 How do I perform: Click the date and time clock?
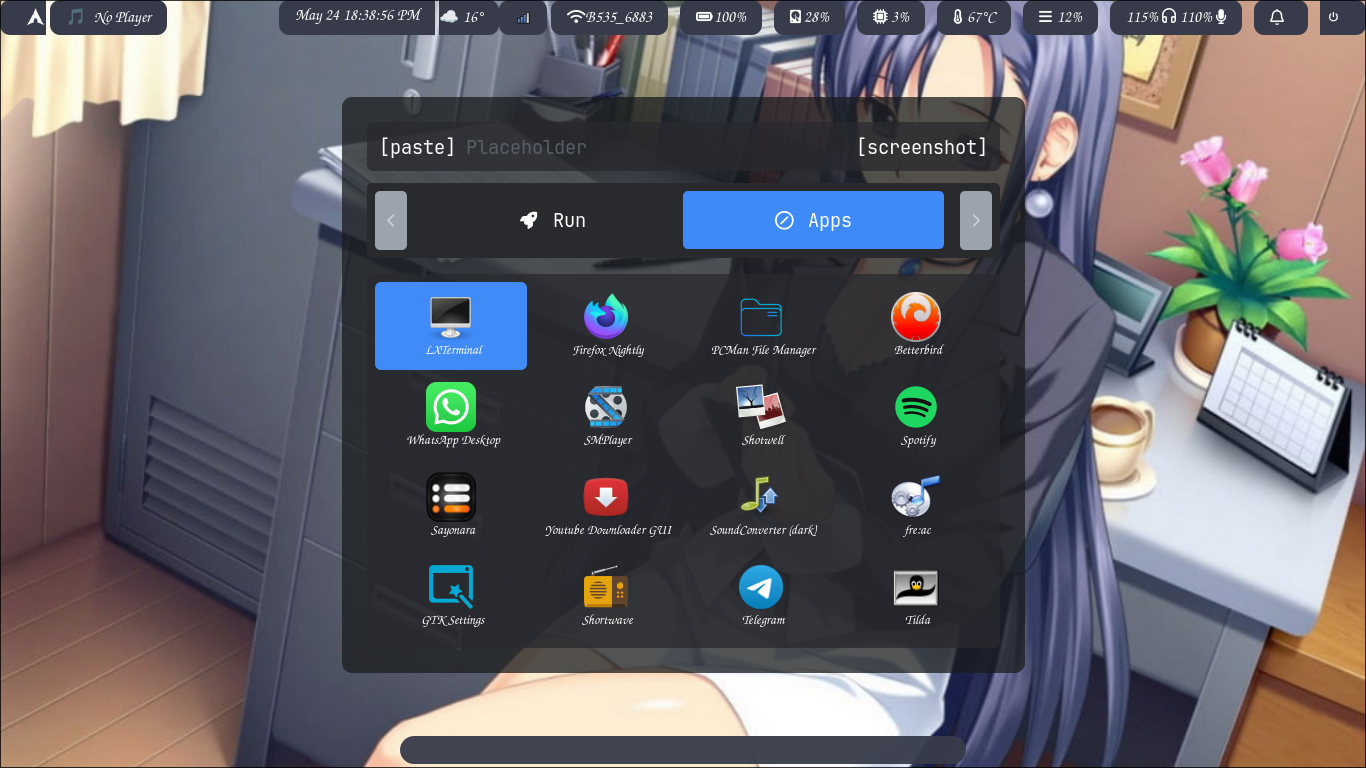[358, 17]
